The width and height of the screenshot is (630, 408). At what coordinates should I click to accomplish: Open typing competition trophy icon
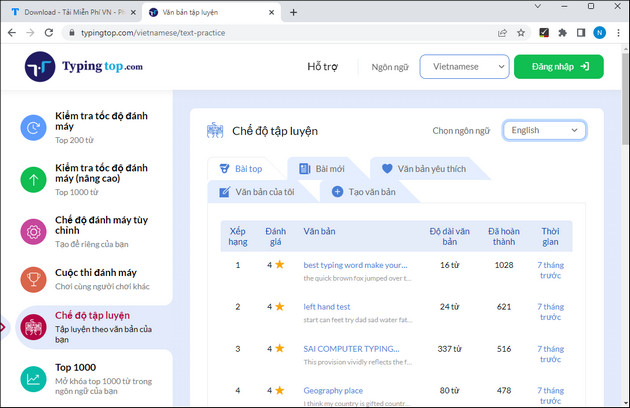tap(34, 278)
